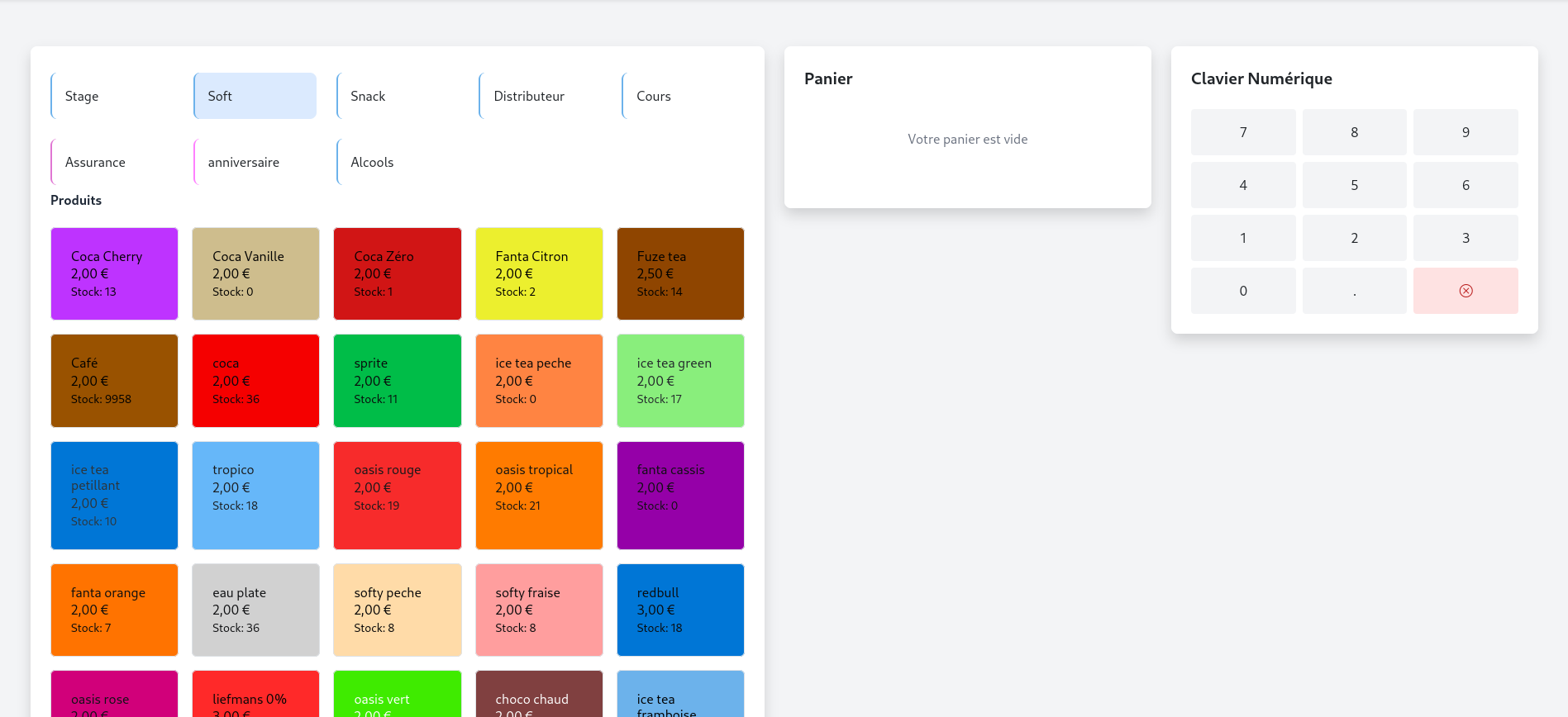The width and height of the screenshot is (1568, 717).
Task: Select the Cours category
Action: point(683,96)
